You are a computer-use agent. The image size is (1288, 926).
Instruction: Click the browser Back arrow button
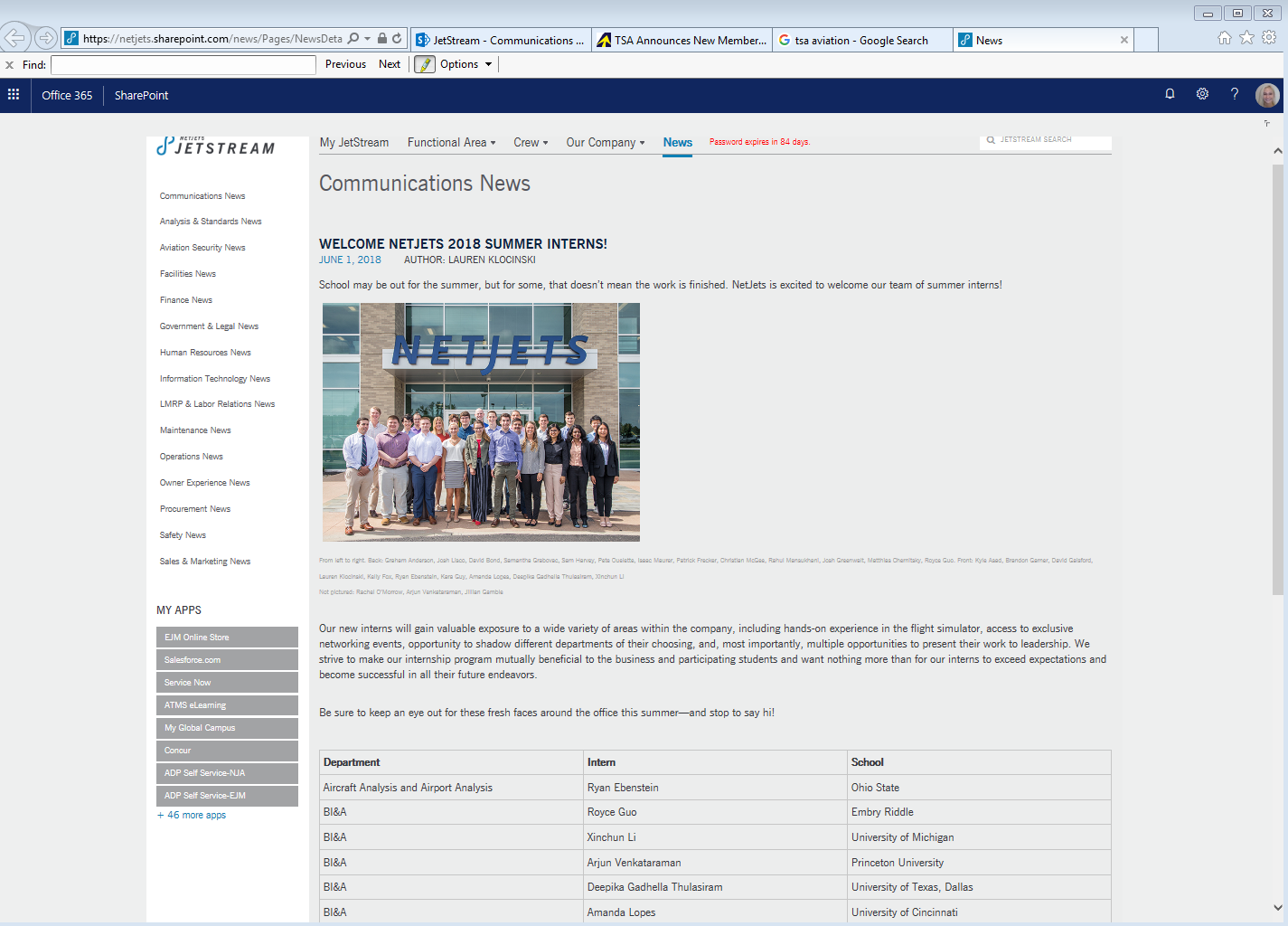(15, 38)
